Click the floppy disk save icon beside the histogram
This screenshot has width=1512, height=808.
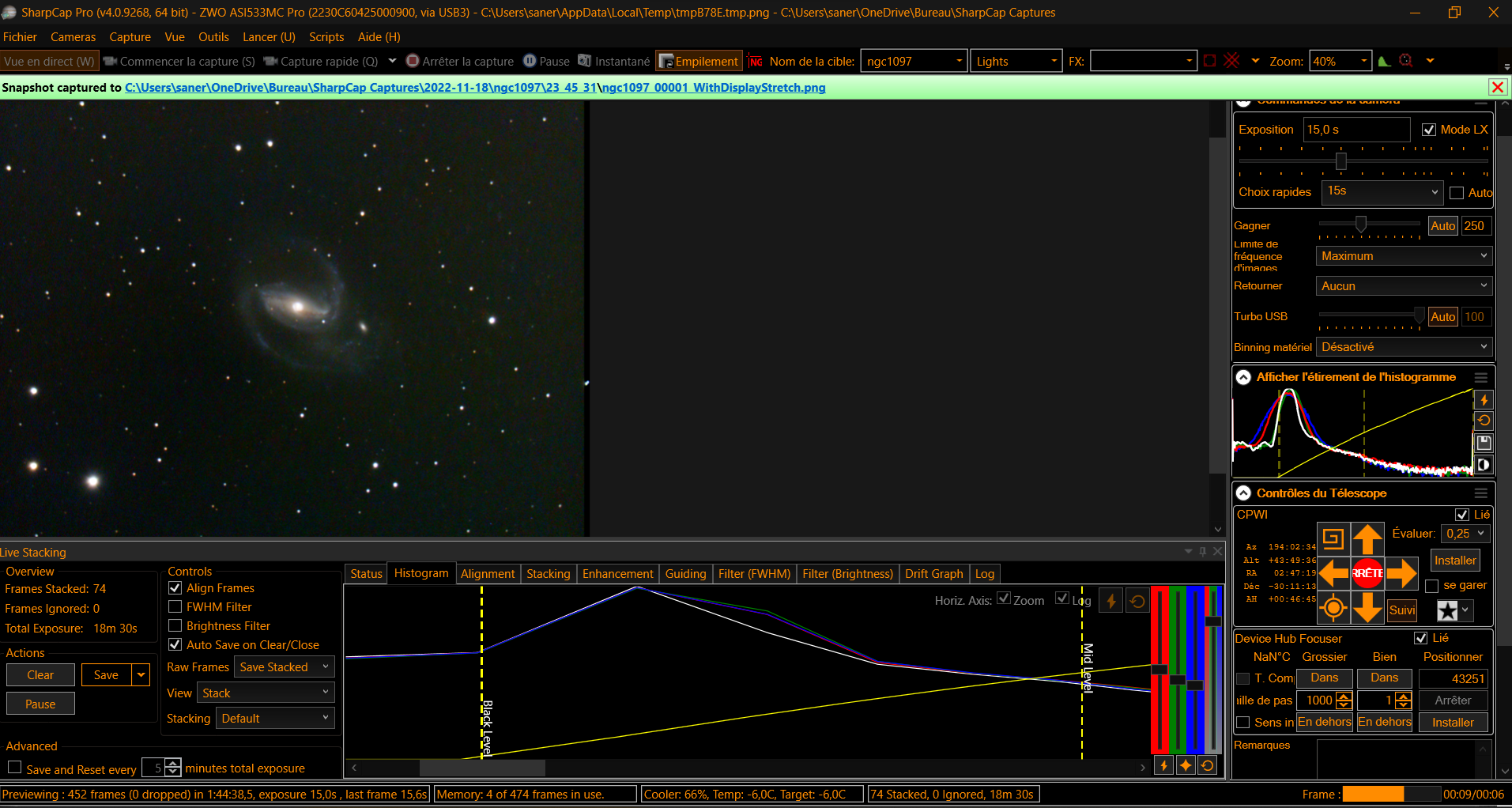[1484, 443]
